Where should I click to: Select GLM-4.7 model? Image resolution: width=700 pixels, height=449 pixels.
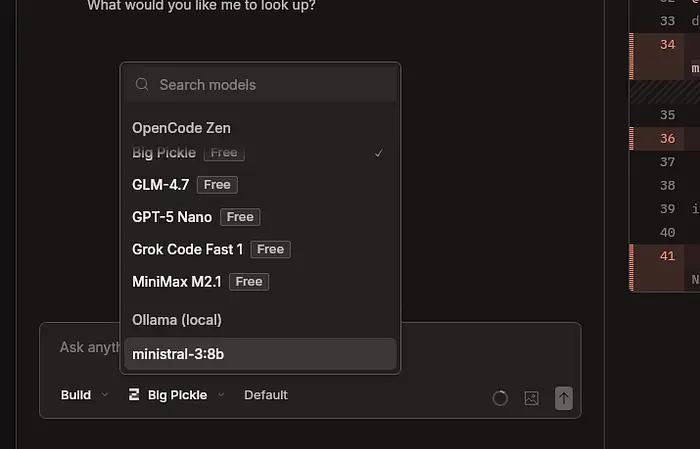click(x=160, y=185)
